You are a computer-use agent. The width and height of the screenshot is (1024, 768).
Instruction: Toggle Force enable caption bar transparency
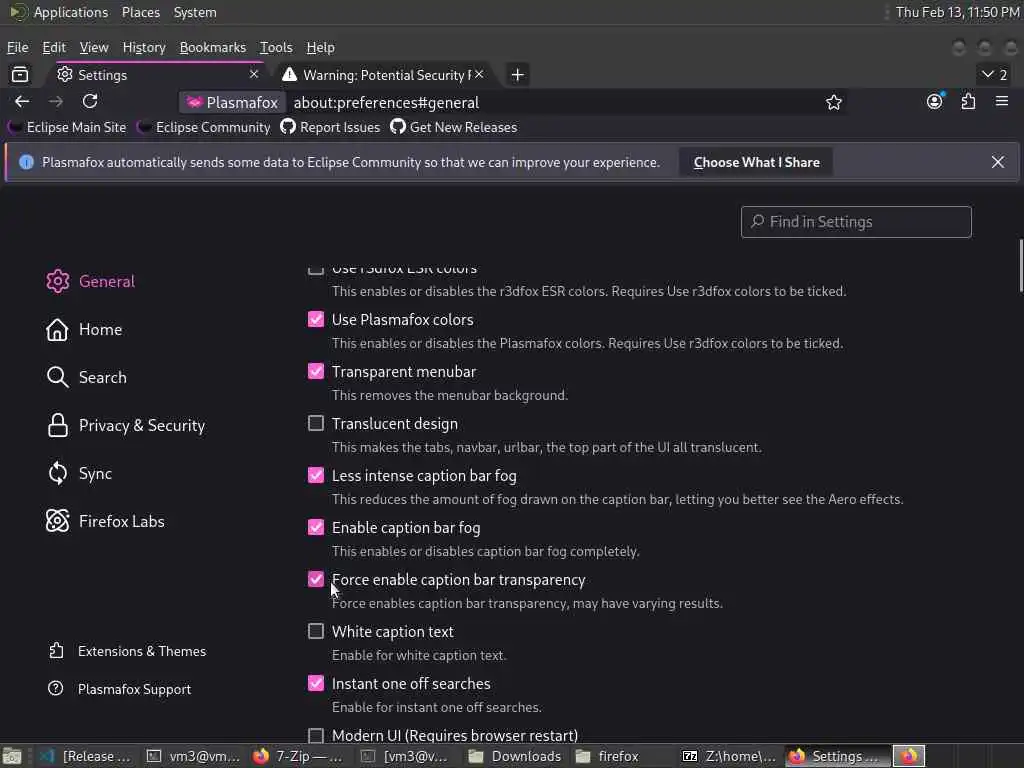(x=315, y=579)
